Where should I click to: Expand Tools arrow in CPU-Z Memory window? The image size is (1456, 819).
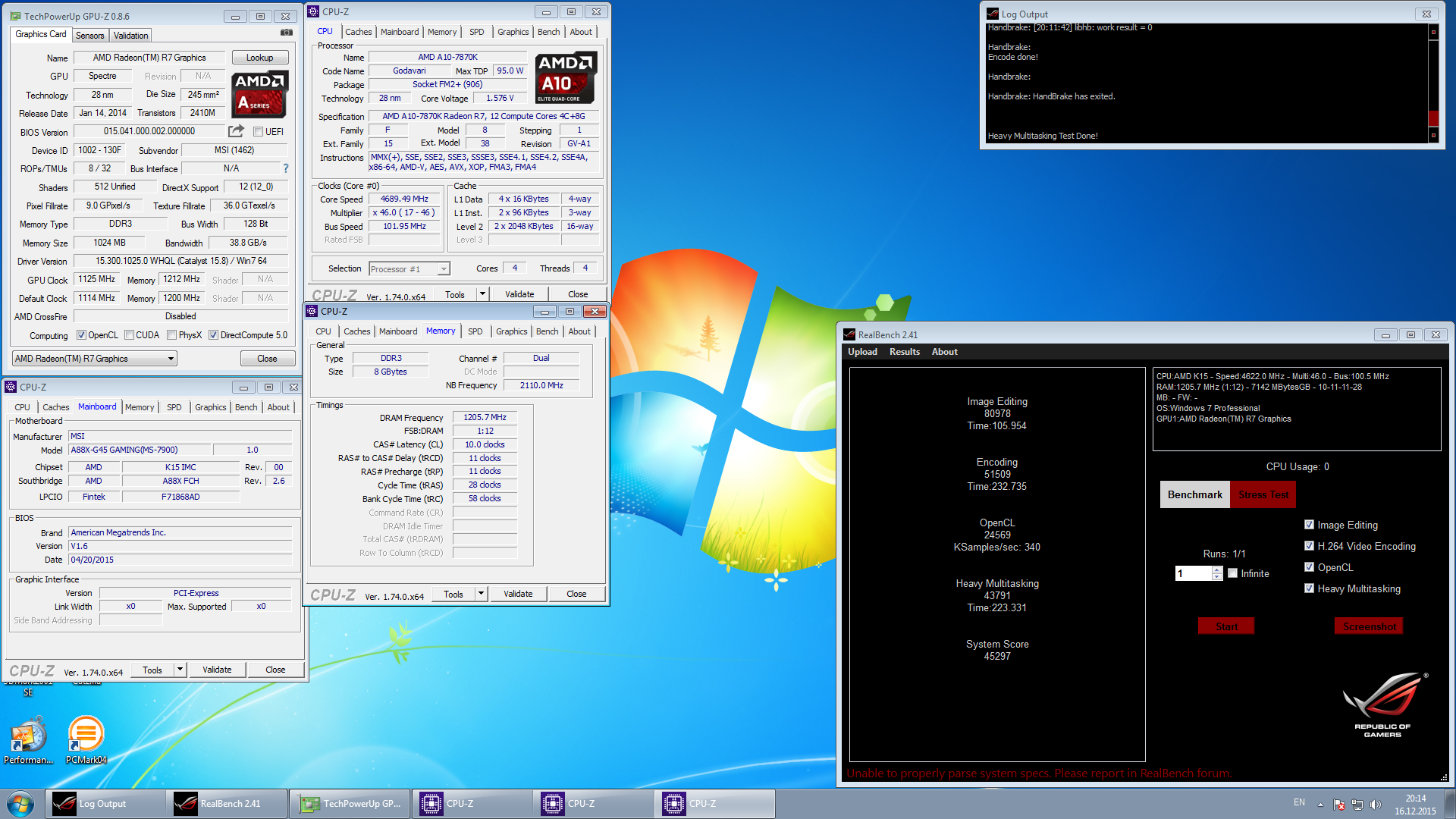(x=480, y=594)
